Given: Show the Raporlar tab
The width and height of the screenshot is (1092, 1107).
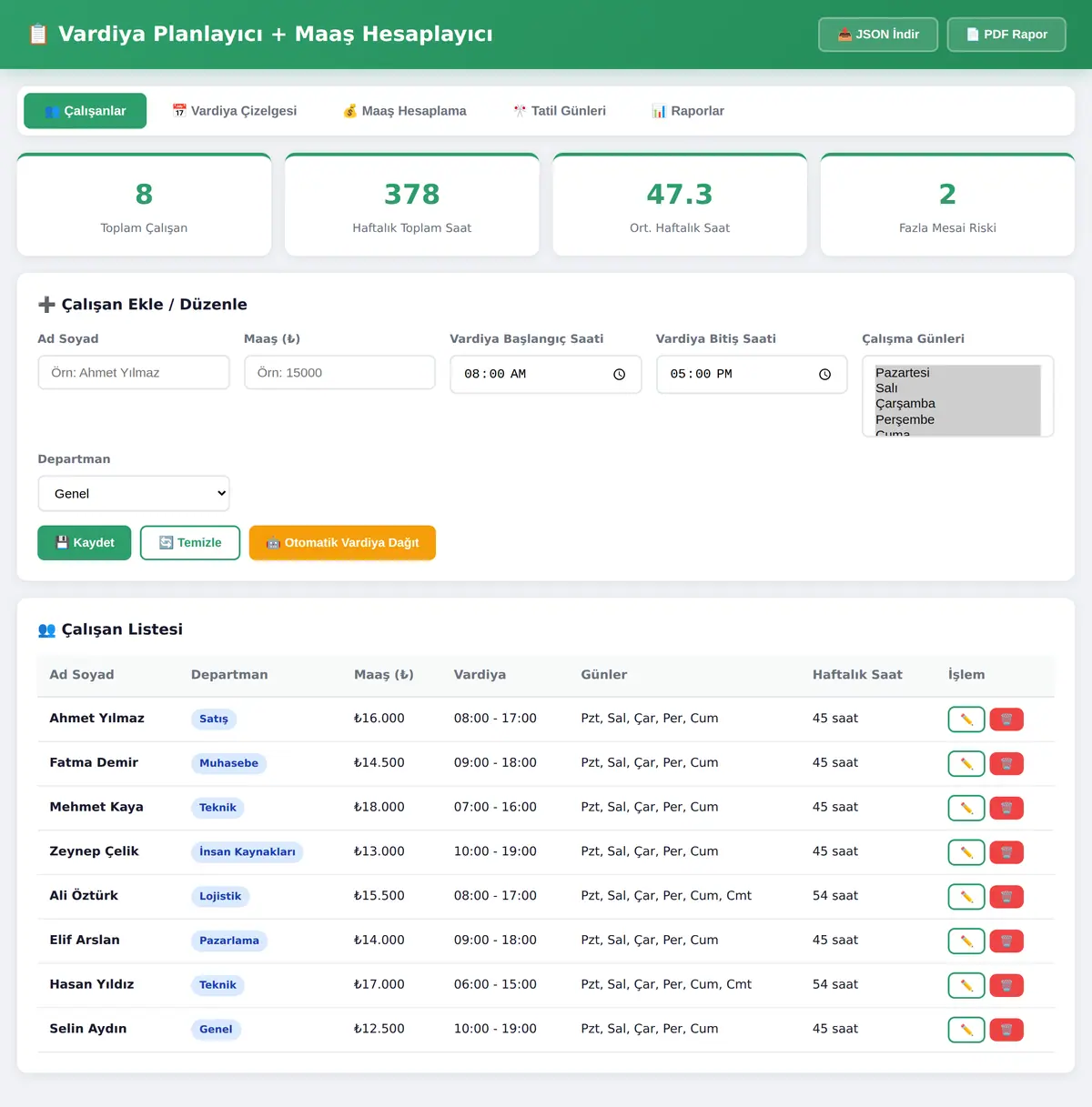Looking at the screenshot, I should 688,111.
